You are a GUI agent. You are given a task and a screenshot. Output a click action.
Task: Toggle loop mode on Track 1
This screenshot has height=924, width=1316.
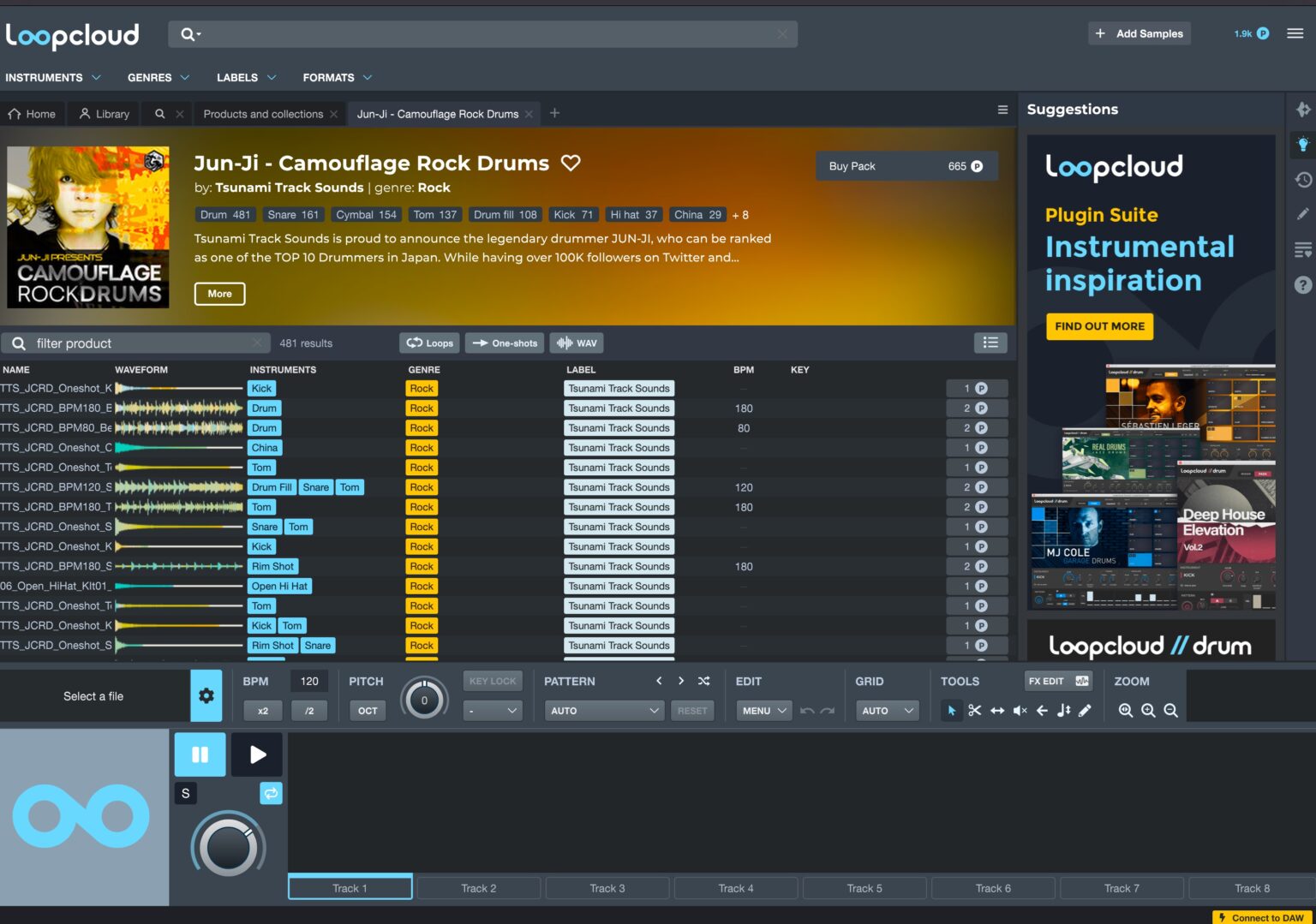[x=271, y=794]
